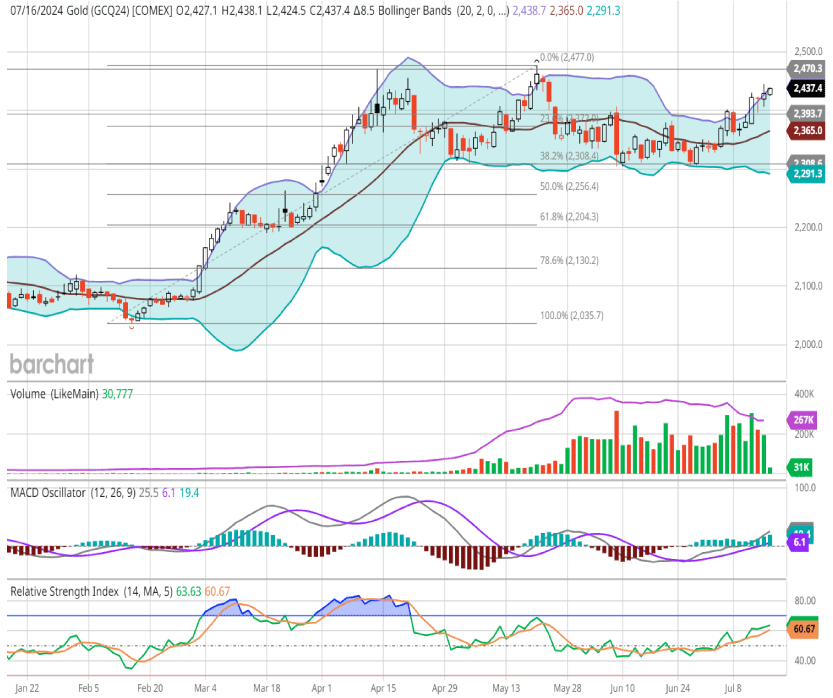Click the teal 2,291.3 lower band tag
The width and height of the screenshot is (833, 698).
click(x=807, y=174)
